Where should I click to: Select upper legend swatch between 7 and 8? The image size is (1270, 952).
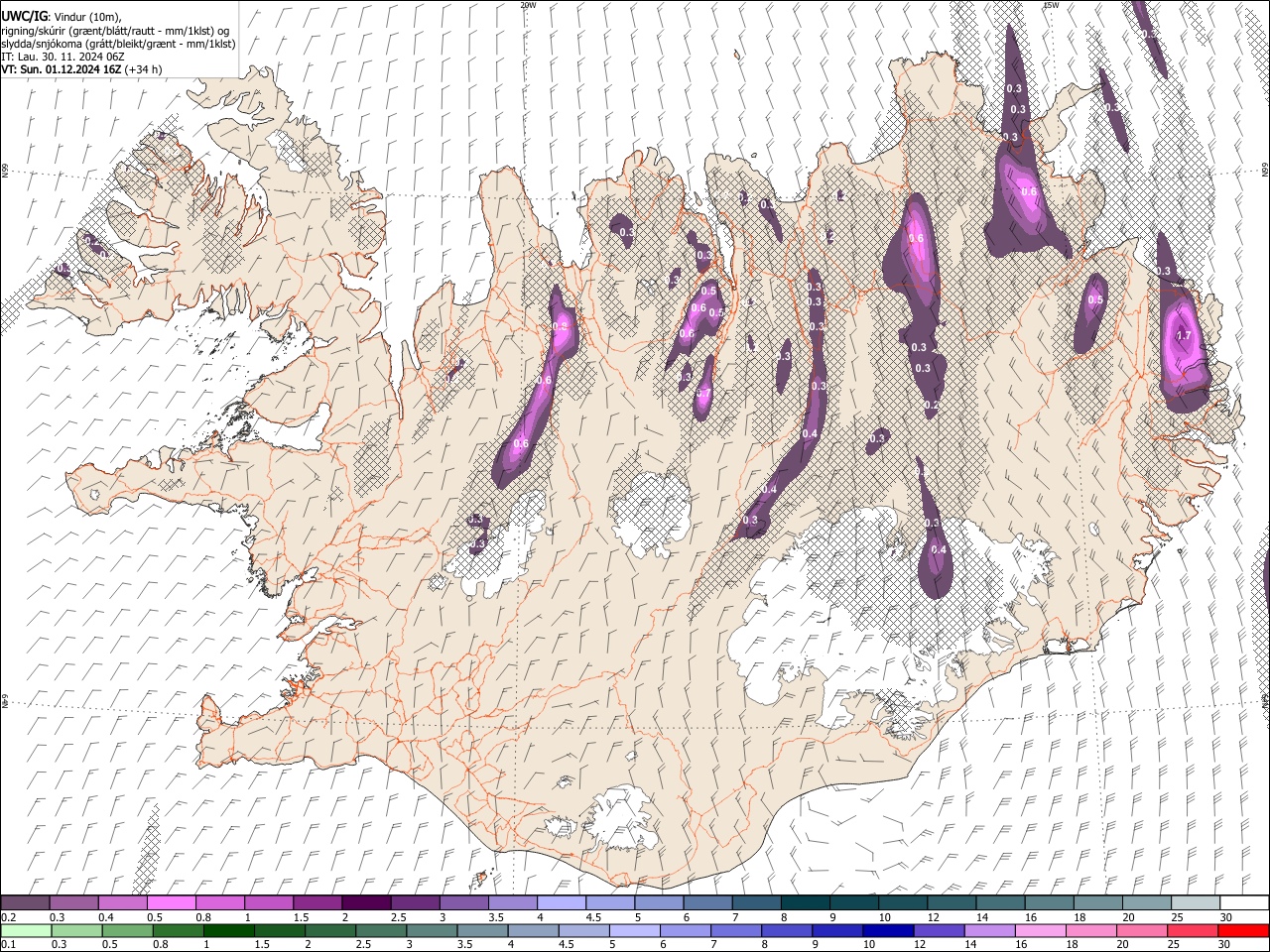click(x=756, y=902)
